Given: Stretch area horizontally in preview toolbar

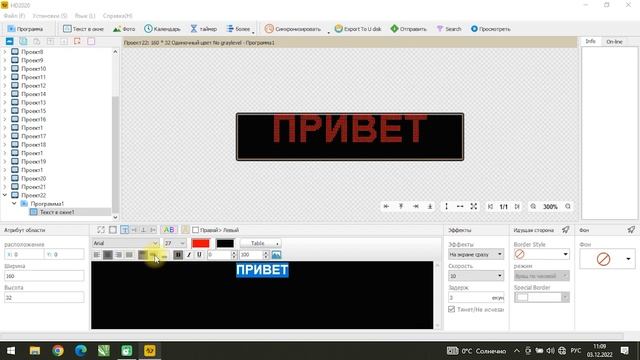Looking at the screenshot, I should point(460,207).
